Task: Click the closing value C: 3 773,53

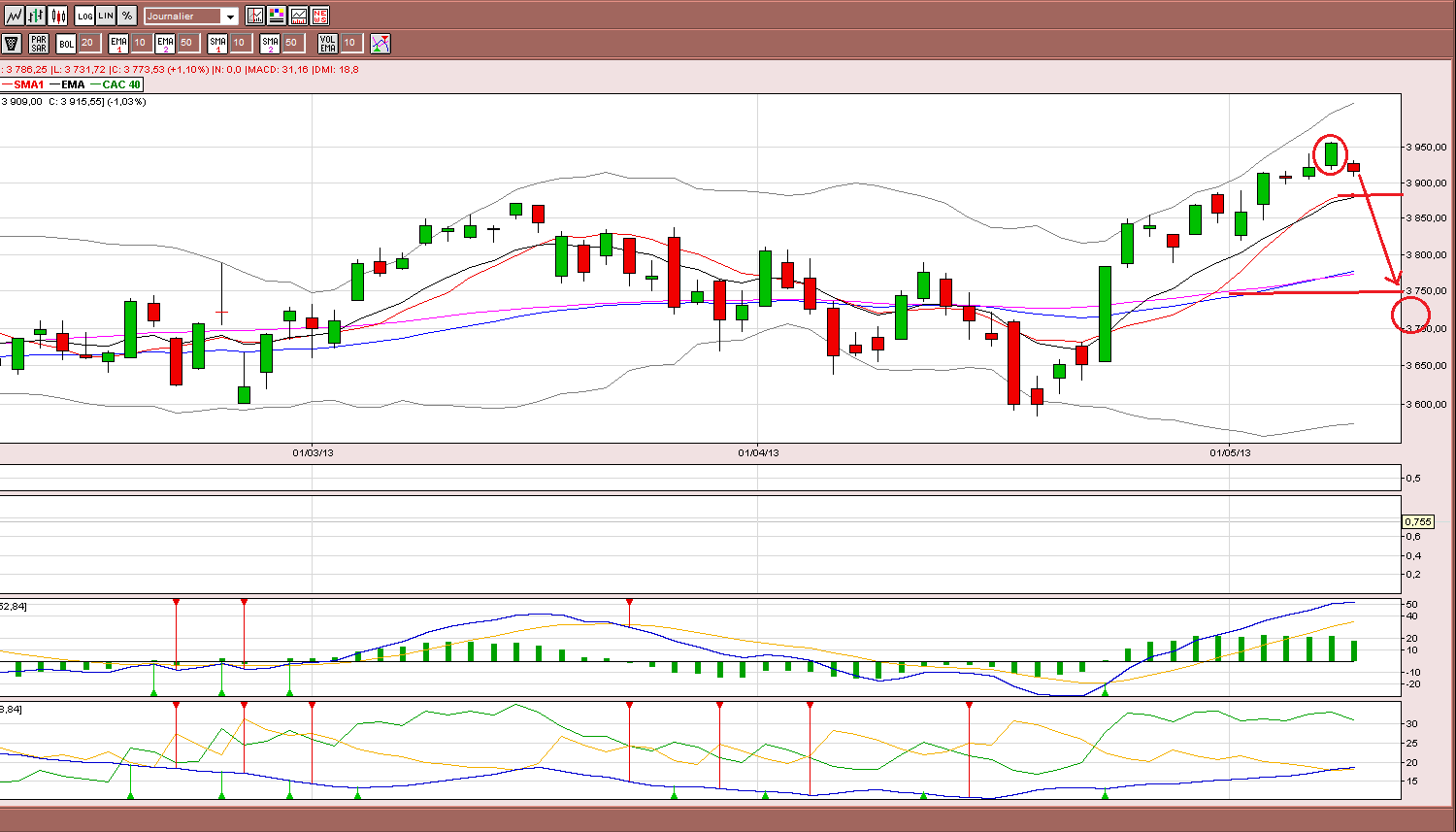Action: coord(137,70)
